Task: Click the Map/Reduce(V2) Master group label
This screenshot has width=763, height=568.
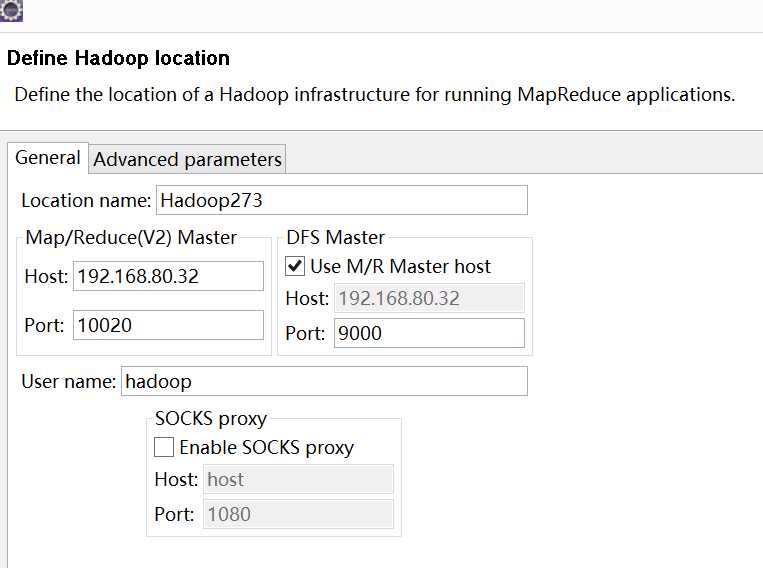Action: point(131,238)
